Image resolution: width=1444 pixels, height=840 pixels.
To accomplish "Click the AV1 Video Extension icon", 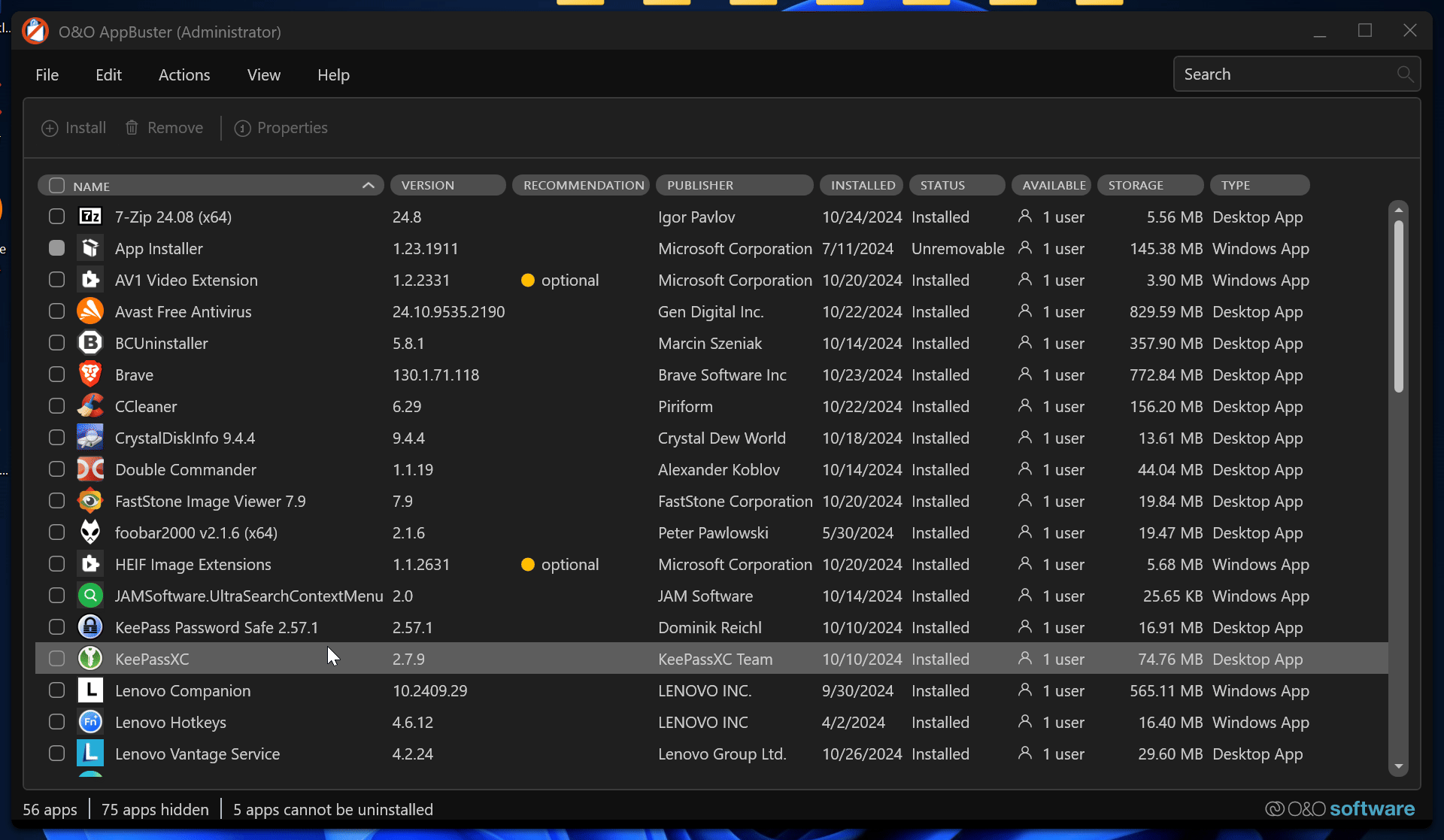I will click(90, 280).
